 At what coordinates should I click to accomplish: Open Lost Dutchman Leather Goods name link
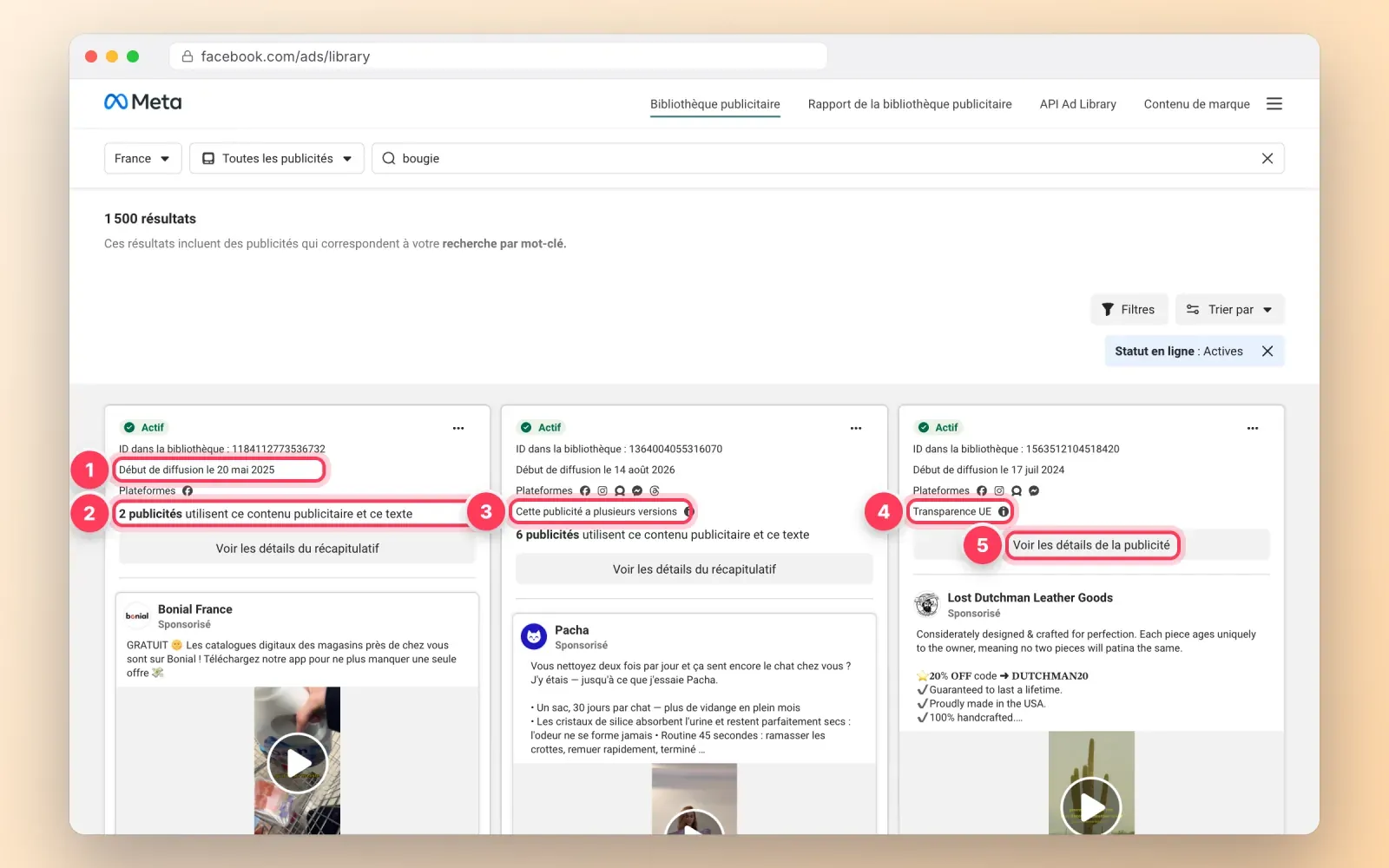pos(1030,598)
